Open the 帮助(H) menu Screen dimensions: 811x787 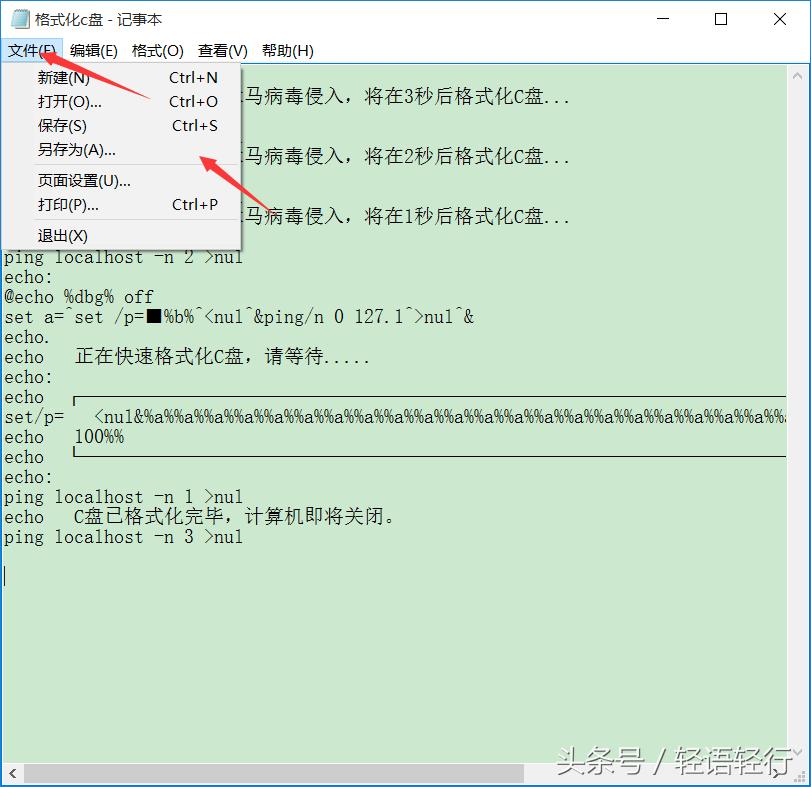[x=287, y=50]
